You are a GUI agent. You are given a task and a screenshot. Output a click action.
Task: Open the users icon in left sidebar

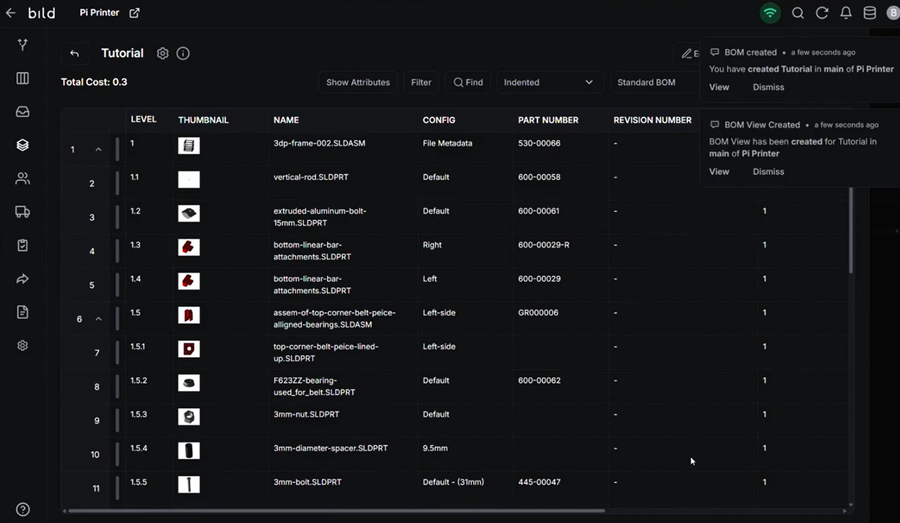coord(22,179)
